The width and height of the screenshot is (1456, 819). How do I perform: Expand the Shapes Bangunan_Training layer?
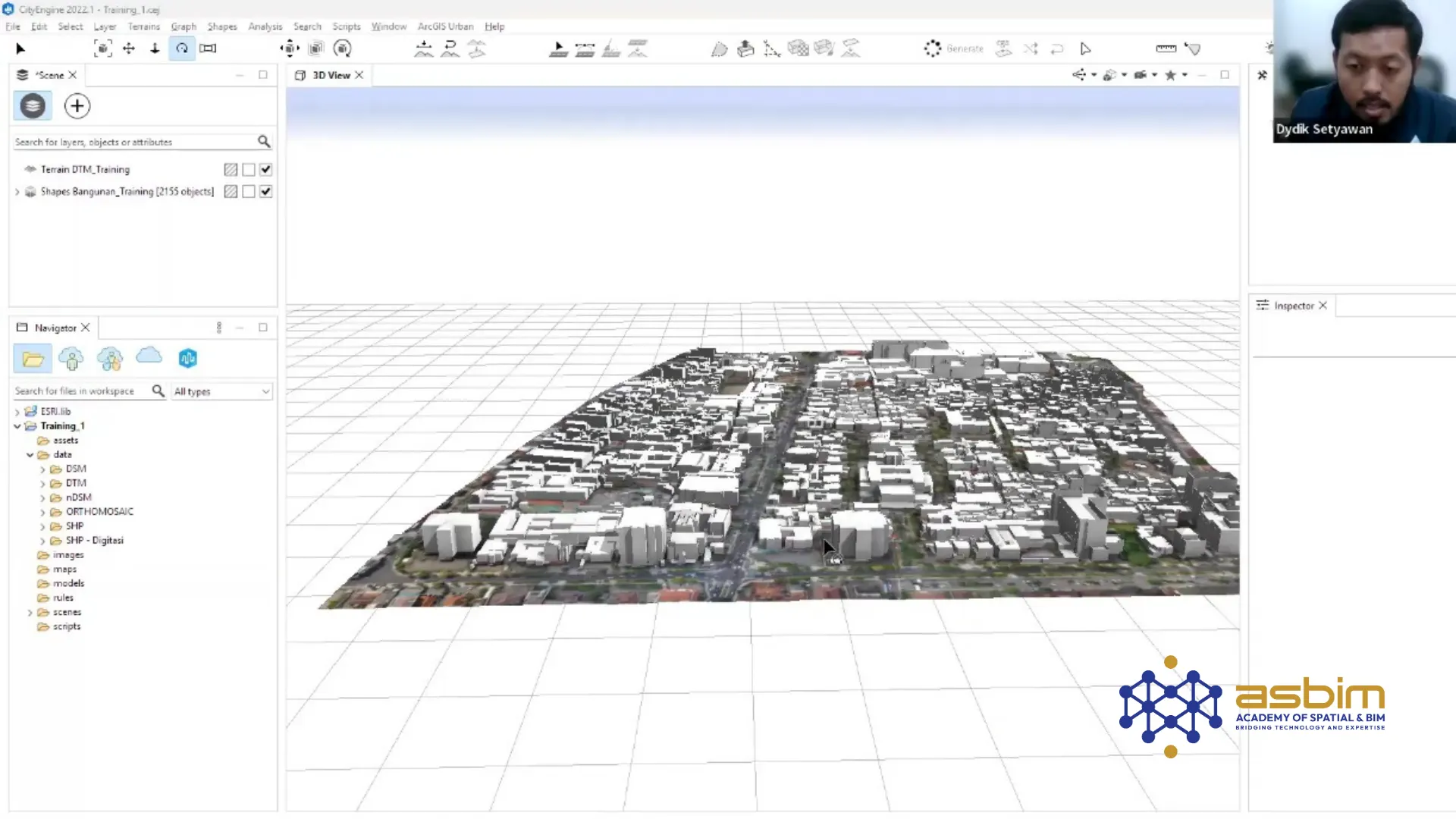(x=17, y=191)
